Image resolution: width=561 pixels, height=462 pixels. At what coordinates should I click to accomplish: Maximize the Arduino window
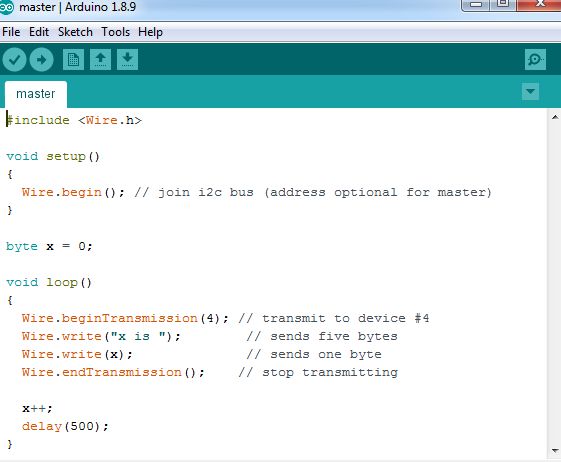503,4
